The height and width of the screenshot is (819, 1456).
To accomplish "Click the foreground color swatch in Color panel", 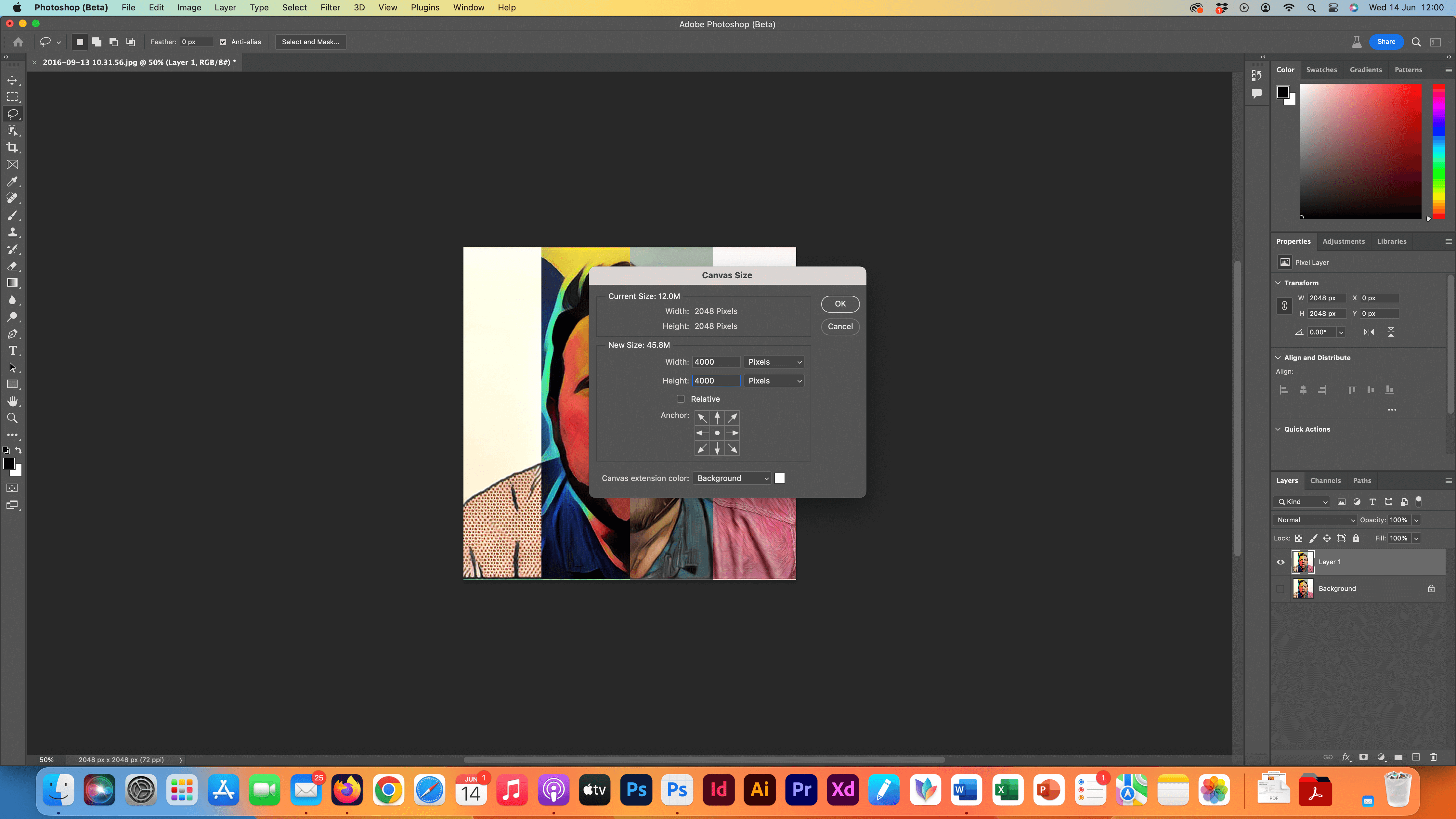I will [x=1283, y=93].
